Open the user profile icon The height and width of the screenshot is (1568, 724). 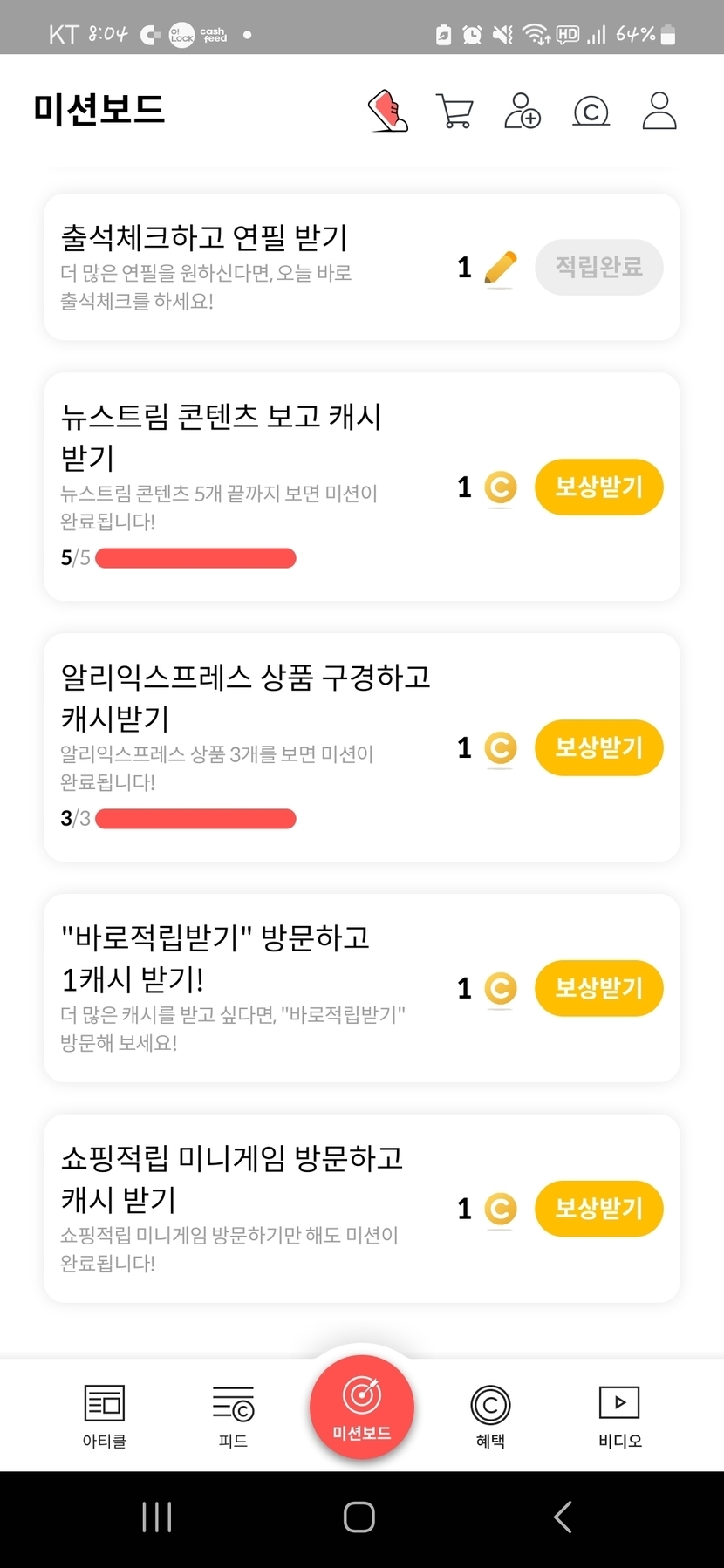[659, 112]
